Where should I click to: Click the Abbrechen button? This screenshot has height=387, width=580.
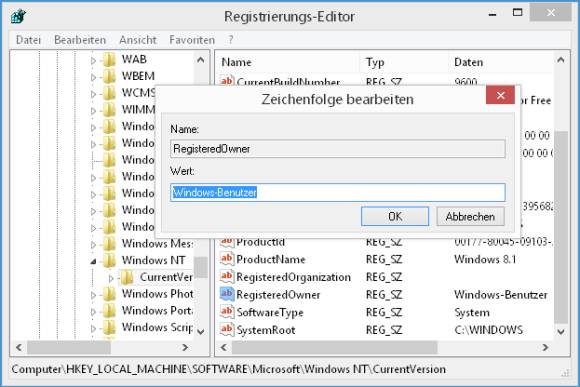470,216
